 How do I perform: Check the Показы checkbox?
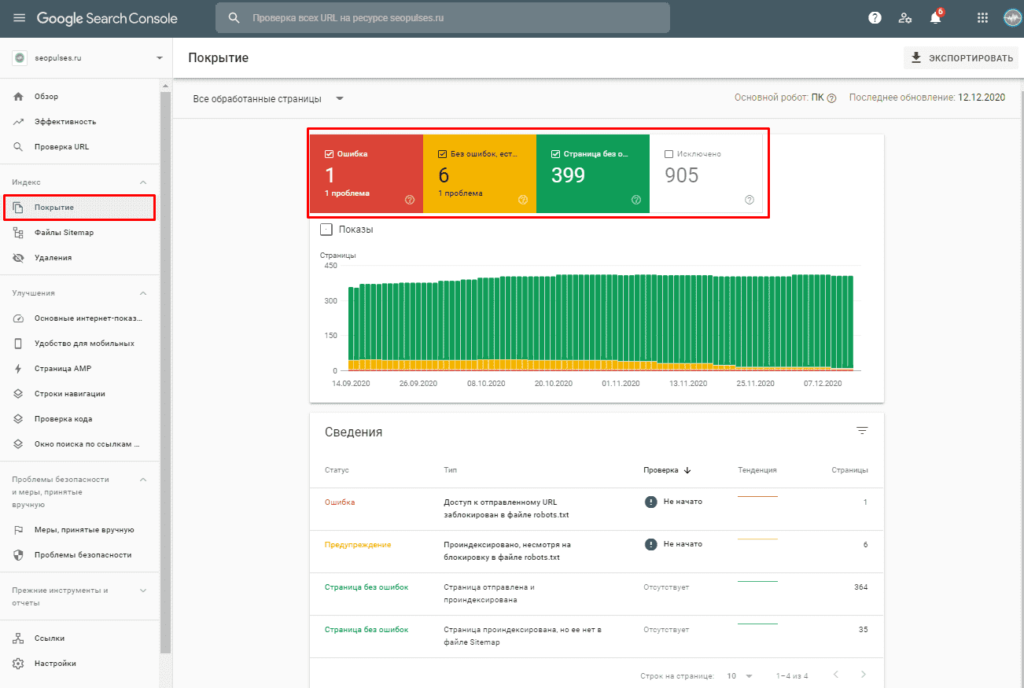(327, 229)
